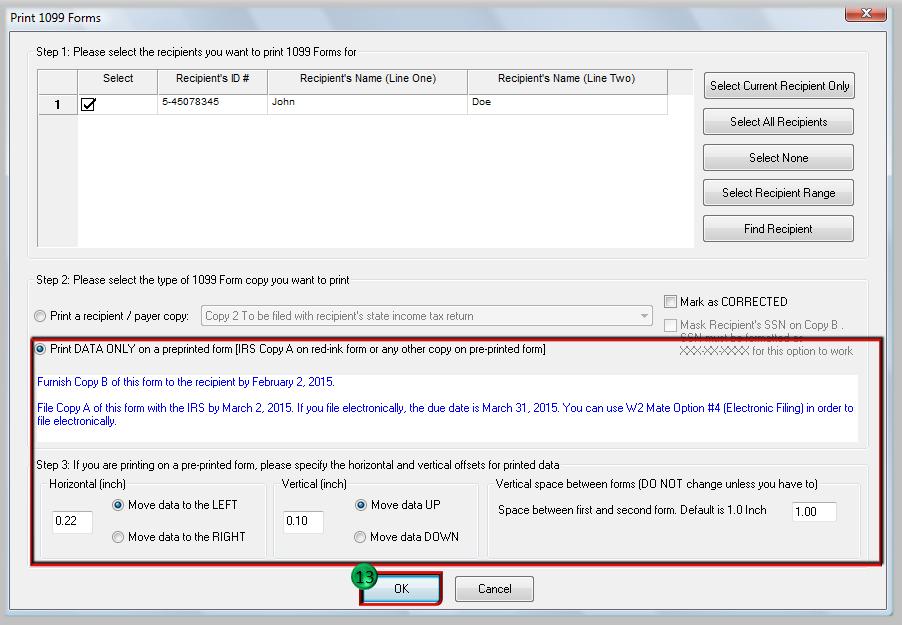Click the Furnish Copy B due date text
The height and width of the screenshot is (625, 902).
pyautogui.click(x=186, y=382)
